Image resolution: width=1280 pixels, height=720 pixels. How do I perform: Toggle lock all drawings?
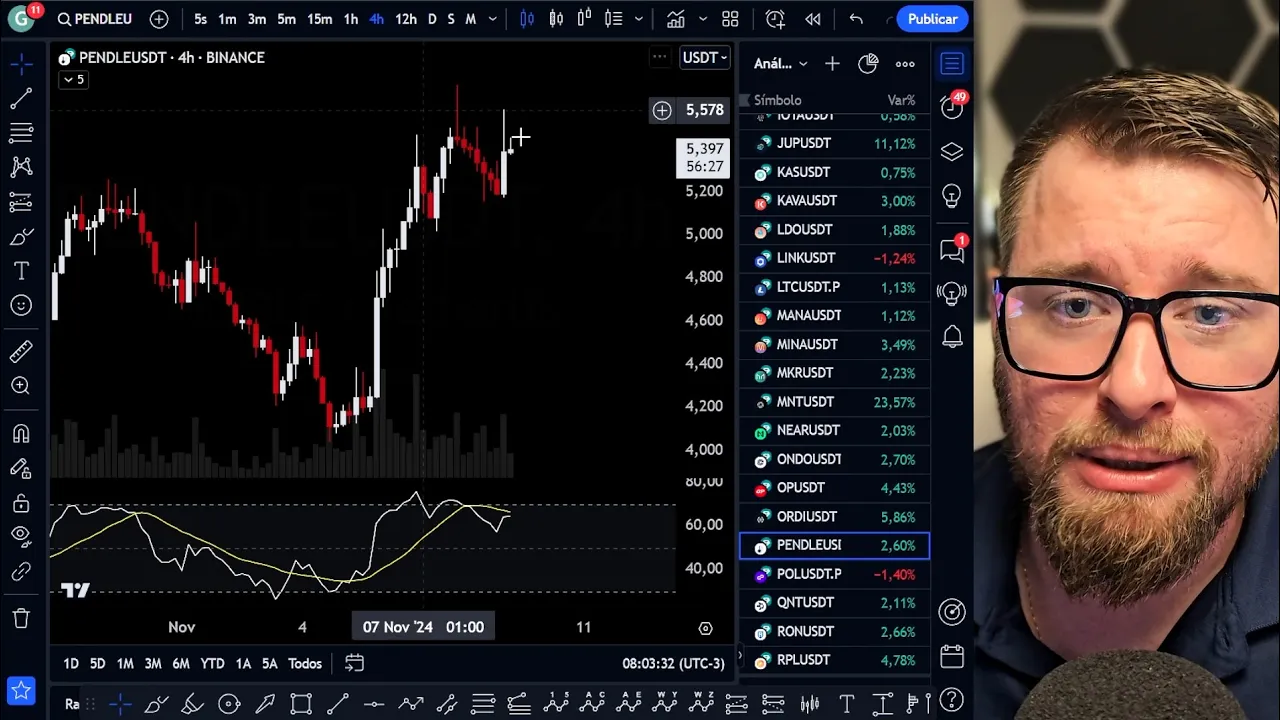[x=21, y=503]
